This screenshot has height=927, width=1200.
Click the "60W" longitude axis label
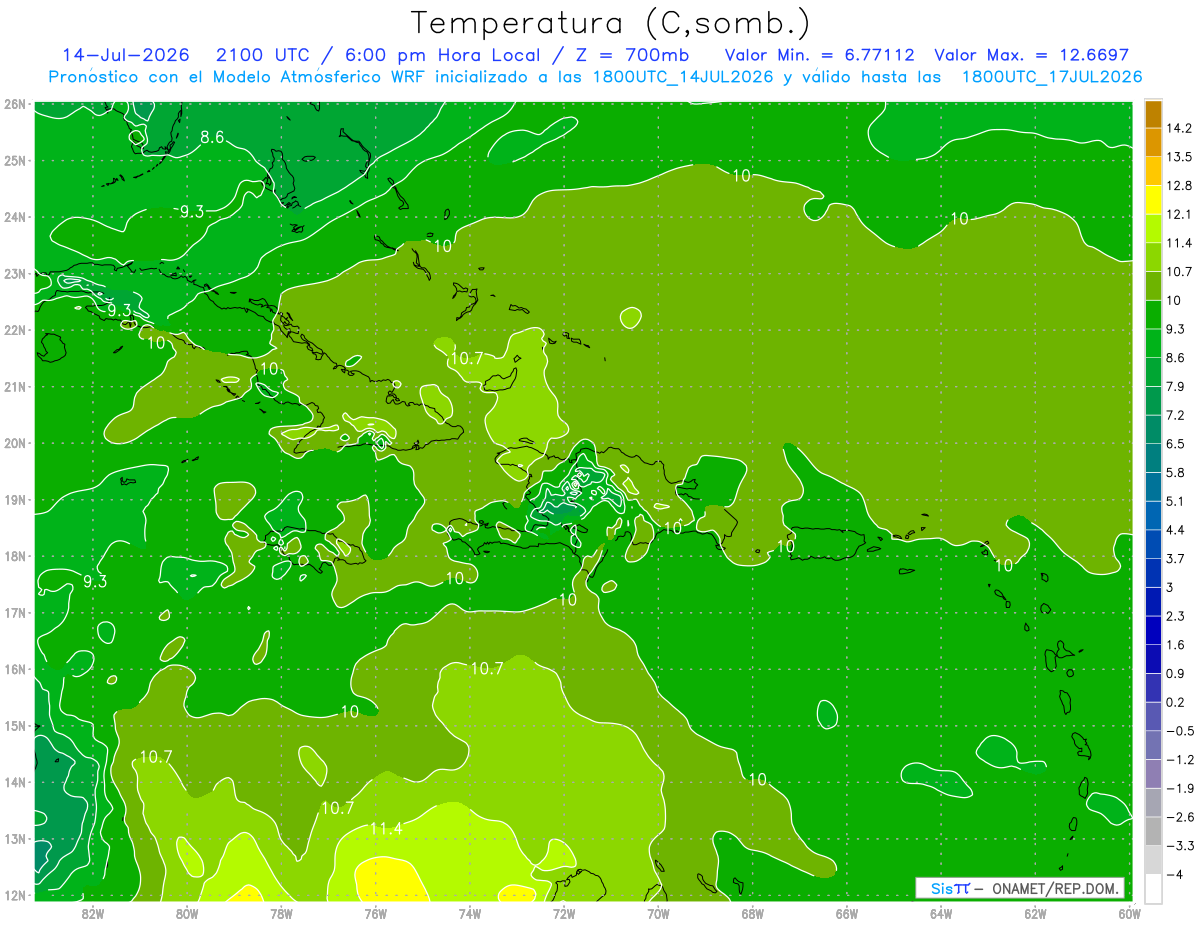(1129, 913)
